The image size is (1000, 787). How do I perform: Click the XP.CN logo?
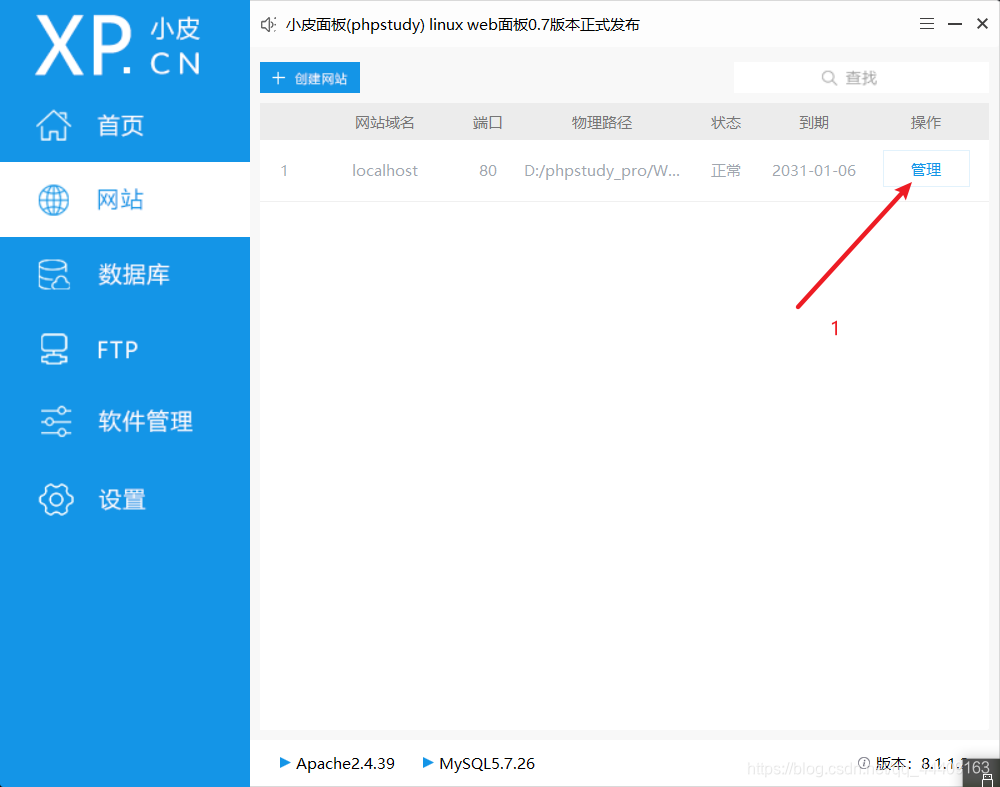(x=118, y=46)
